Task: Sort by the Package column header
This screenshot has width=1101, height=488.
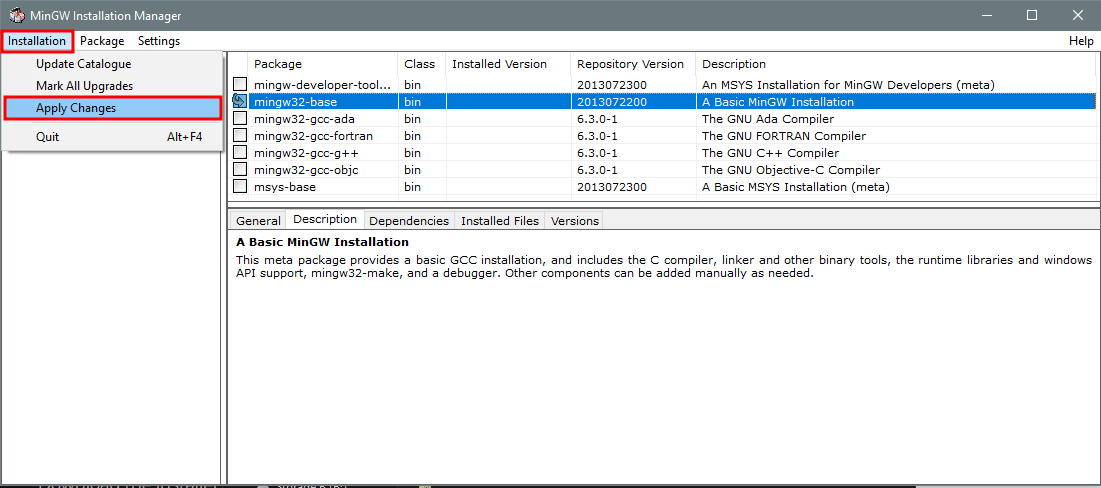Action: click(323, 64)
